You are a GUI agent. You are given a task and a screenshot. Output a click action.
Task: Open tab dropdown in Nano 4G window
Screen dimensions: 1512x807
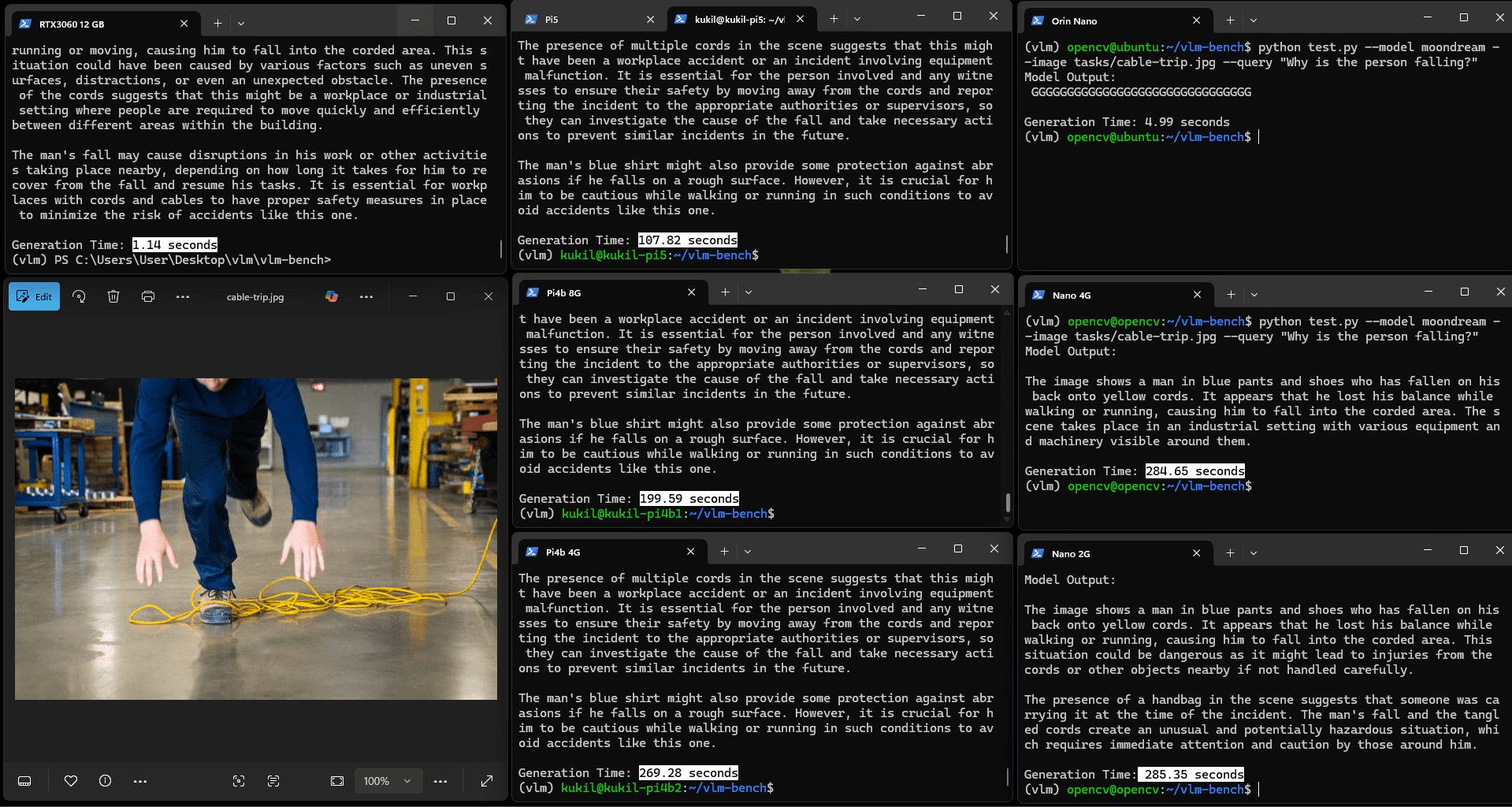tap(1254, 295)
